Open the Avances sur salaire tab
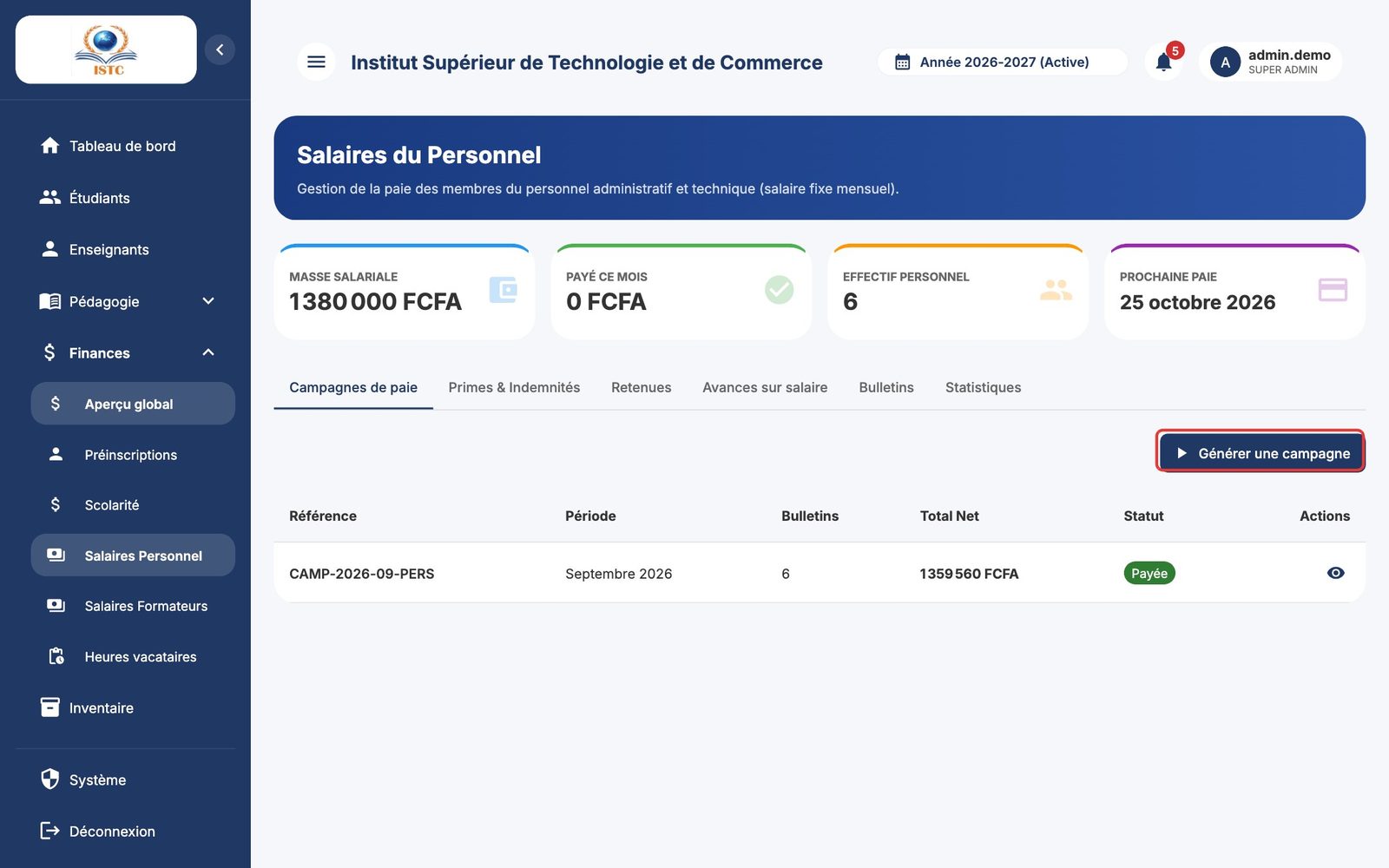 (765, 387)
